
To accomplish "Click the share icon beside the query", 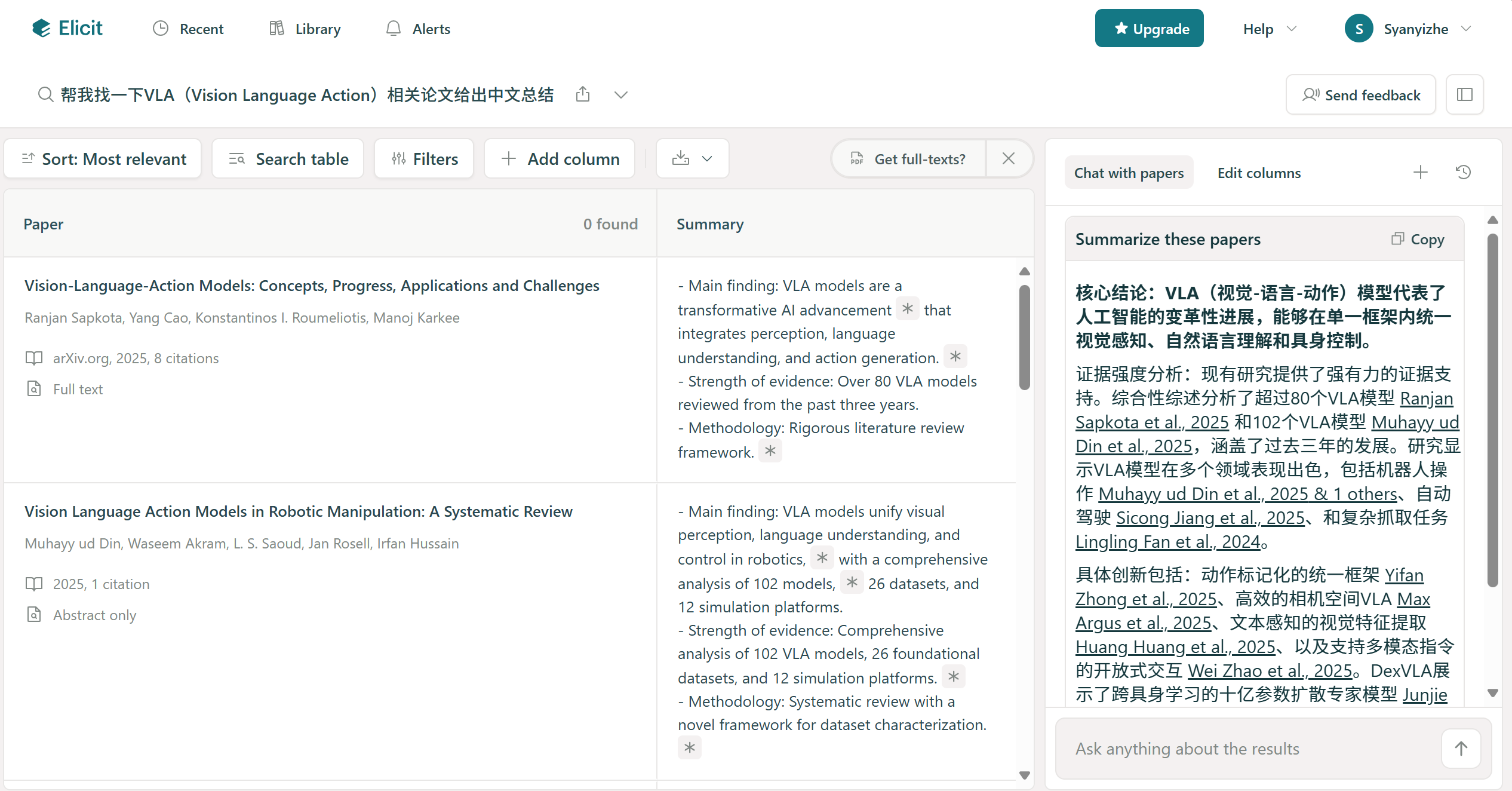I will pos(583,94).
